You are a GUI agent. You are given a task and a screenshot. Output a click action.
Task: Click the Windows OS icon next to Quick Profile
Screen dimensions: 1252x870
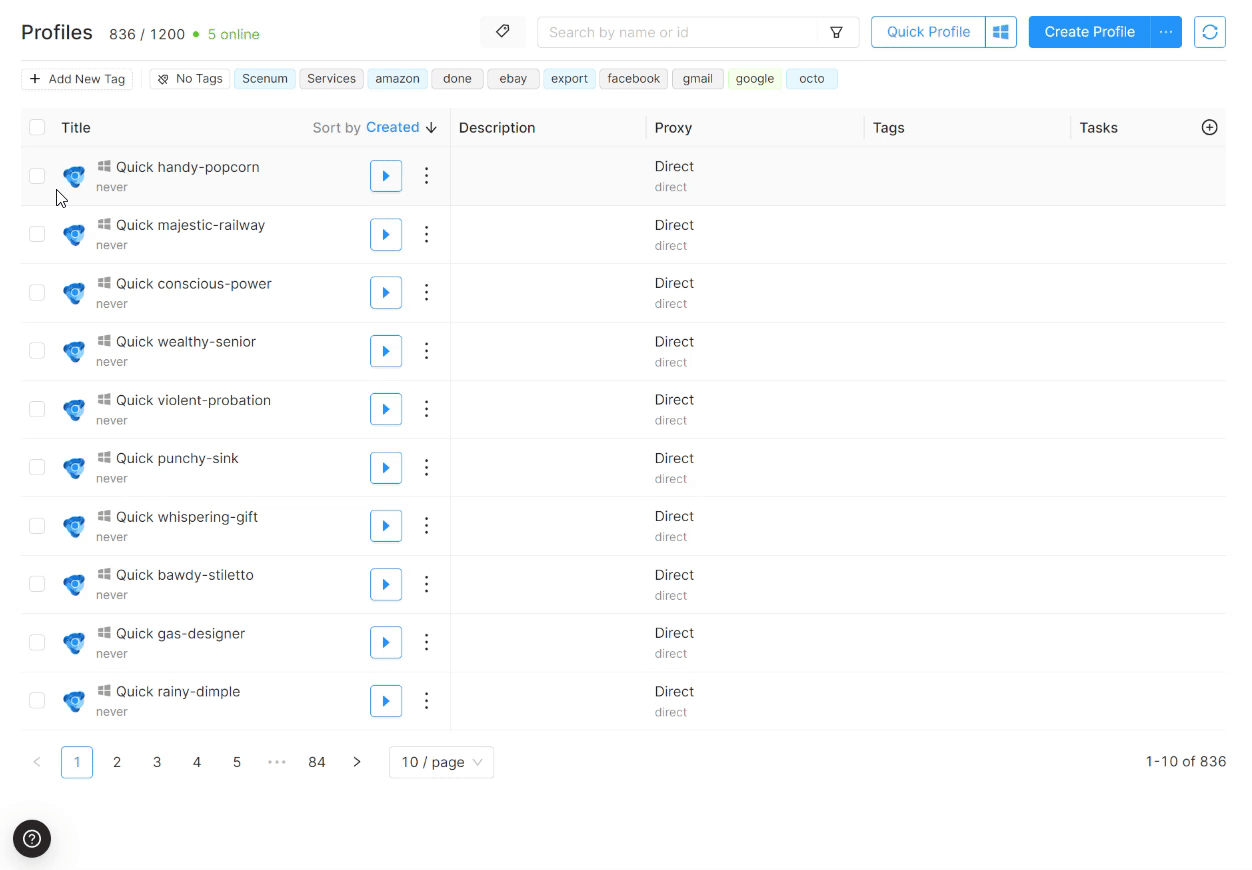click(1000, 32)
